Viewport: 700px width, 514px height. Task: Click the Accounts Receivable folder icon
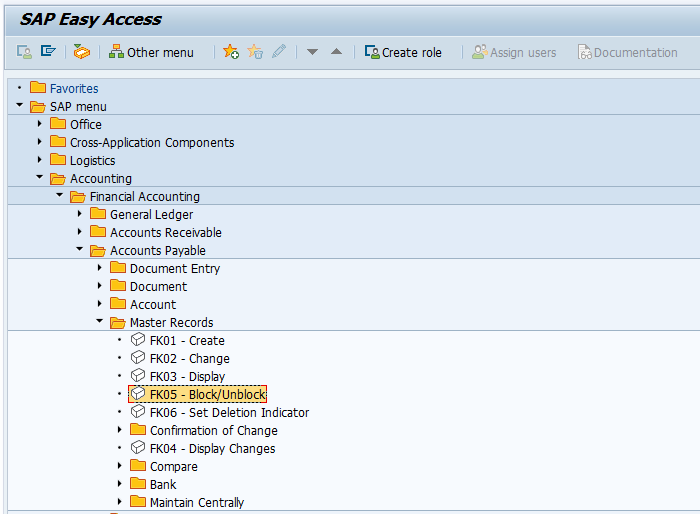tap(98, 231)
